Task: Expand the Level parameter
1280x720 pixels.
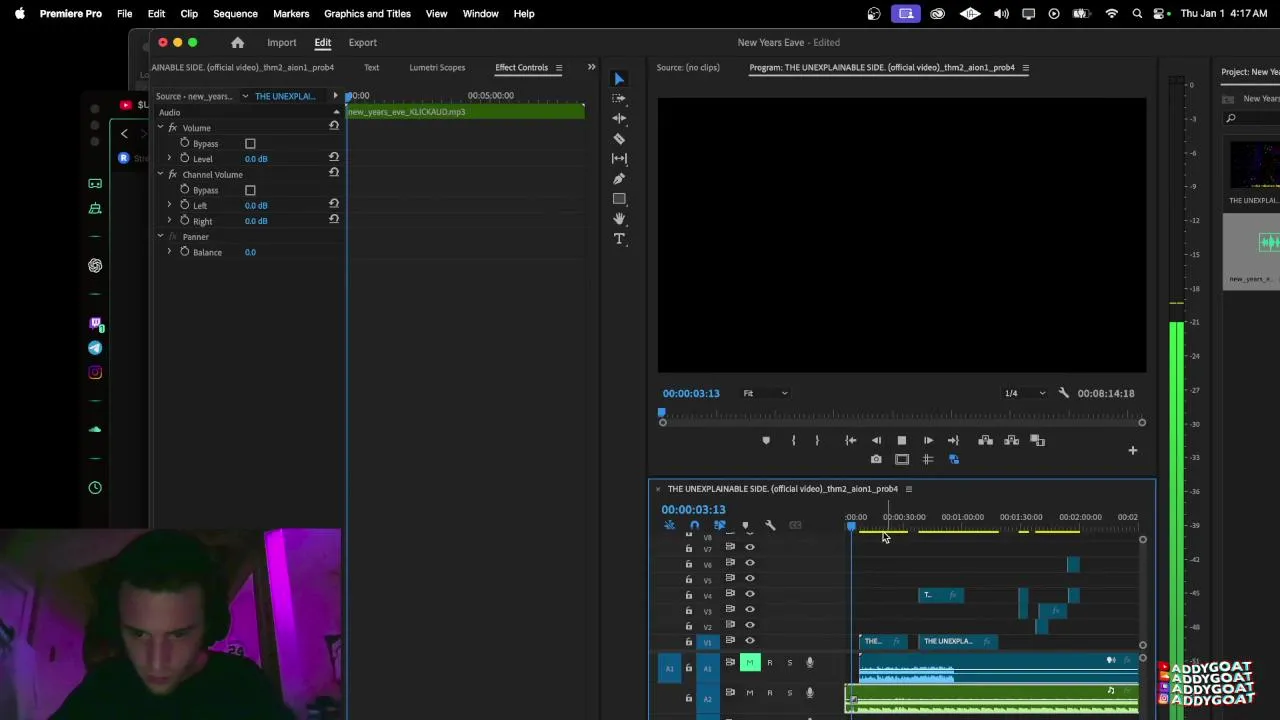Action: pos(169,159)
